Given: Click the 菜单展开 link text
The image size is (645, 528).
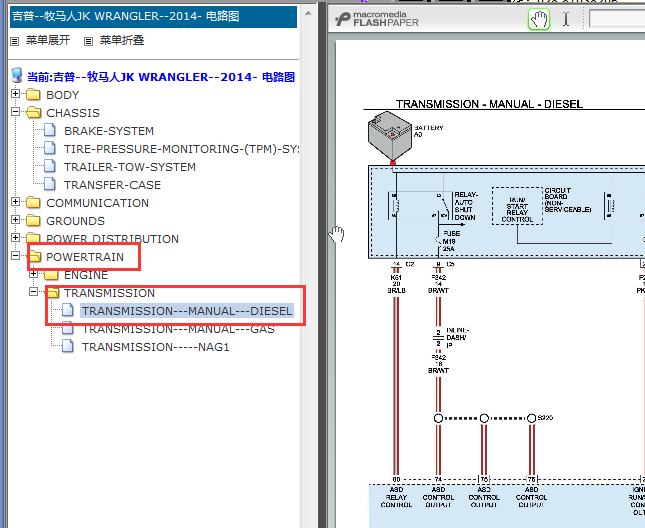Looking at the screenshot, I should coord(48,40).
